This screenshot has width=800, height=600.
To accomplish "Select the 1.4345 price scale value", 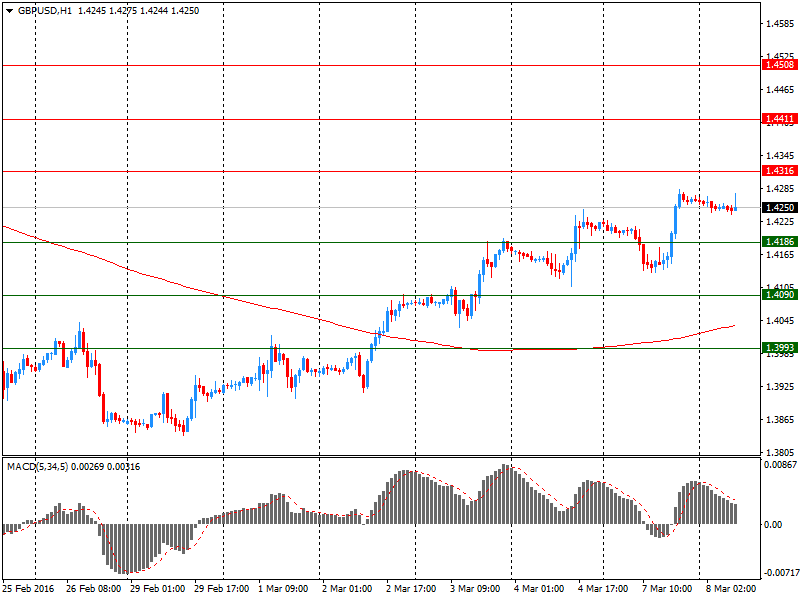I will coord(781,156).
